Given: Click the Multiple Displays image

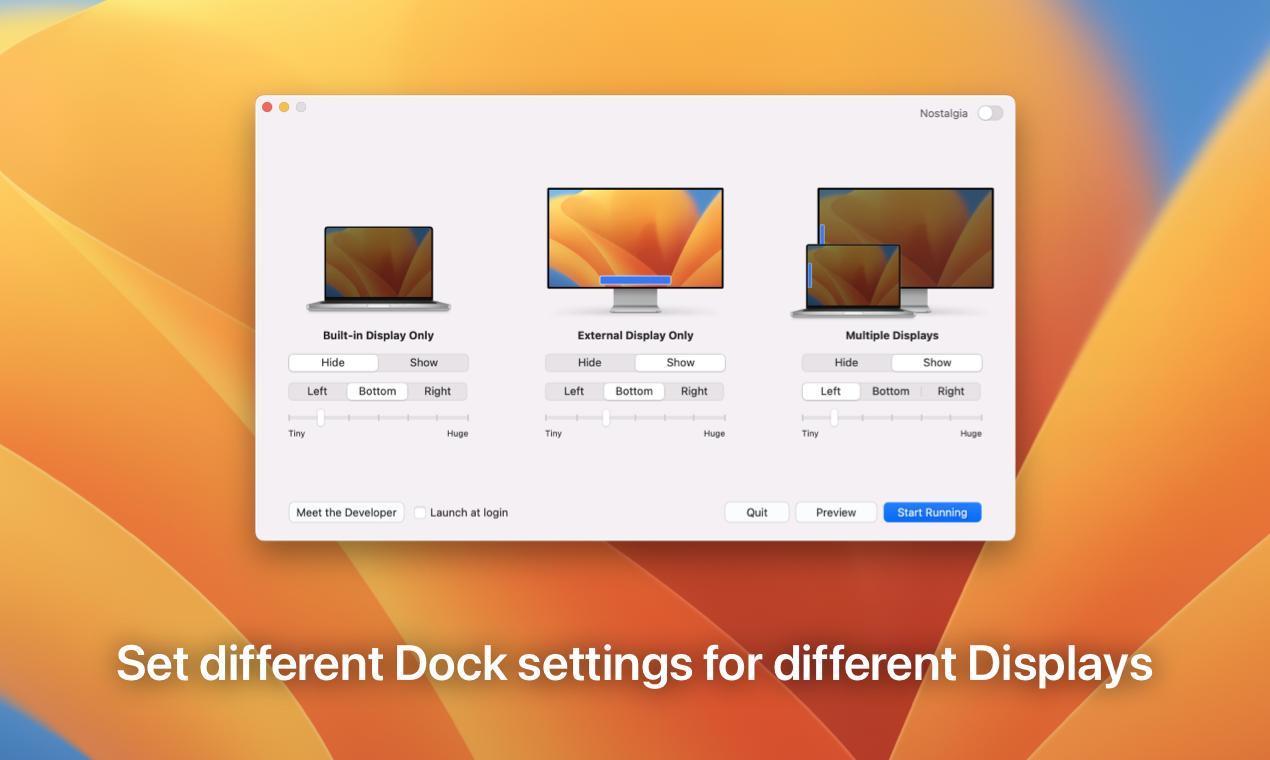Looking at the screenshot, I should click(892, 252).
